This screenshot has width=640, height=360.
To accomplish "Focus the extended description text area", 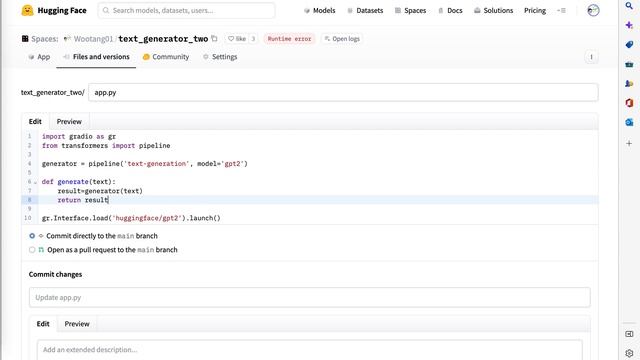I will coord(310,350).
